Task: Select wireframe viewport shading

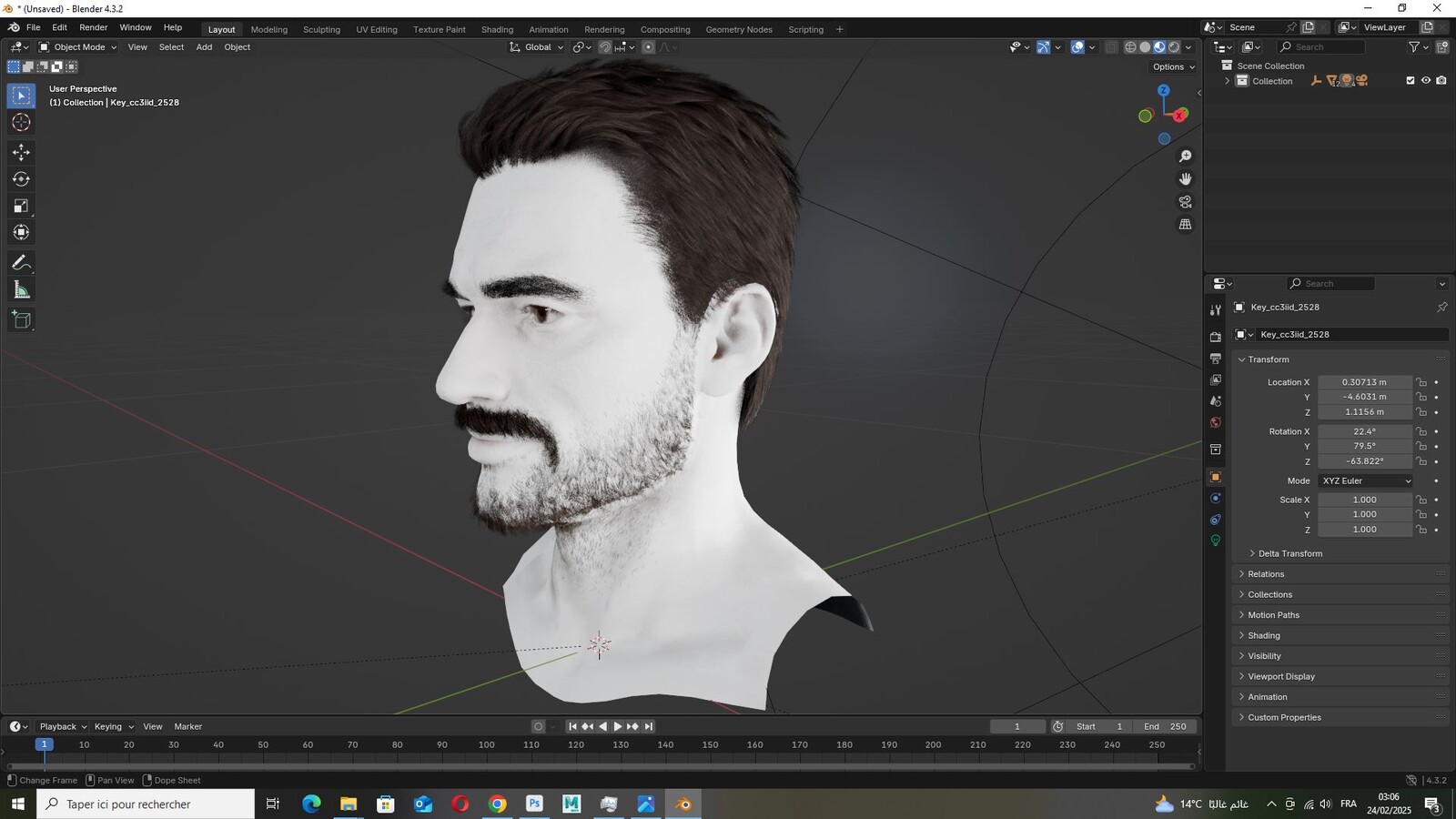Action: click(x=1130, y=47)
